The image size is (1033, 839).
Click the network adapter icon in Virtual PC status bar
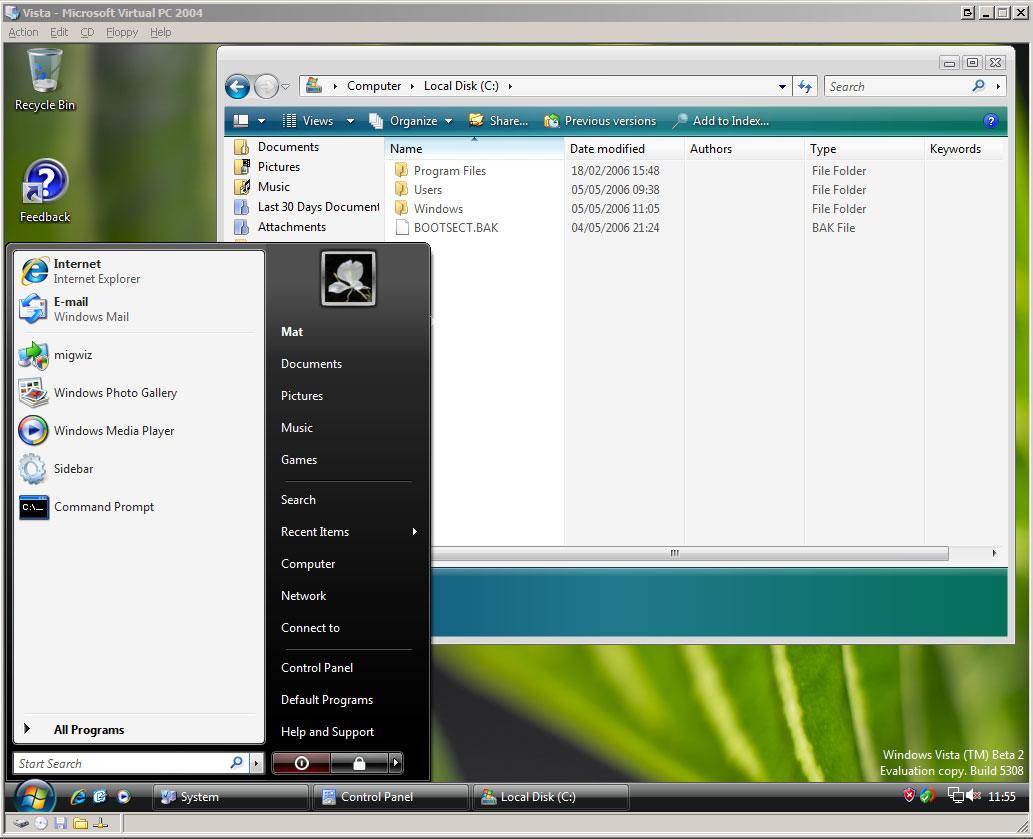[x=100, y=823]
